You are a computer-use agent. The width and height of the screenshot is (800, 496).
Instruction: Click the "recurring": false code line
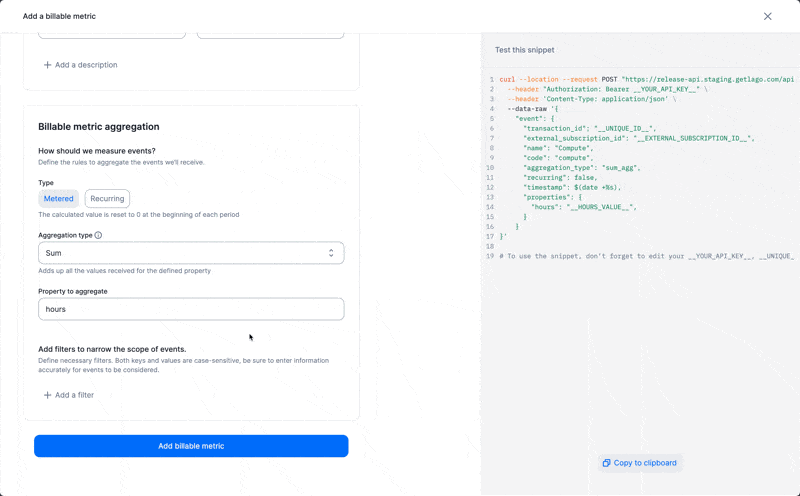coord(560,178)
